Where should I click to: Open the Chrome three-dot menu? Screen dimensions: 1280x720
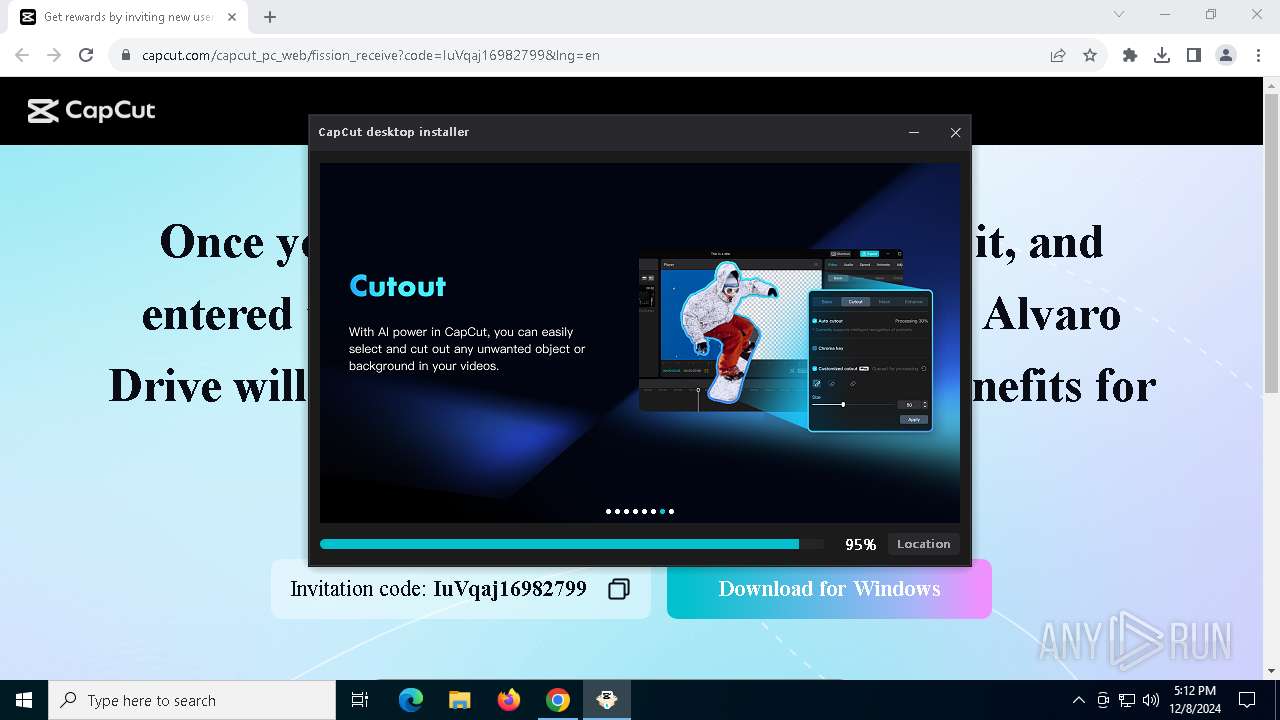coord(1258,55)
